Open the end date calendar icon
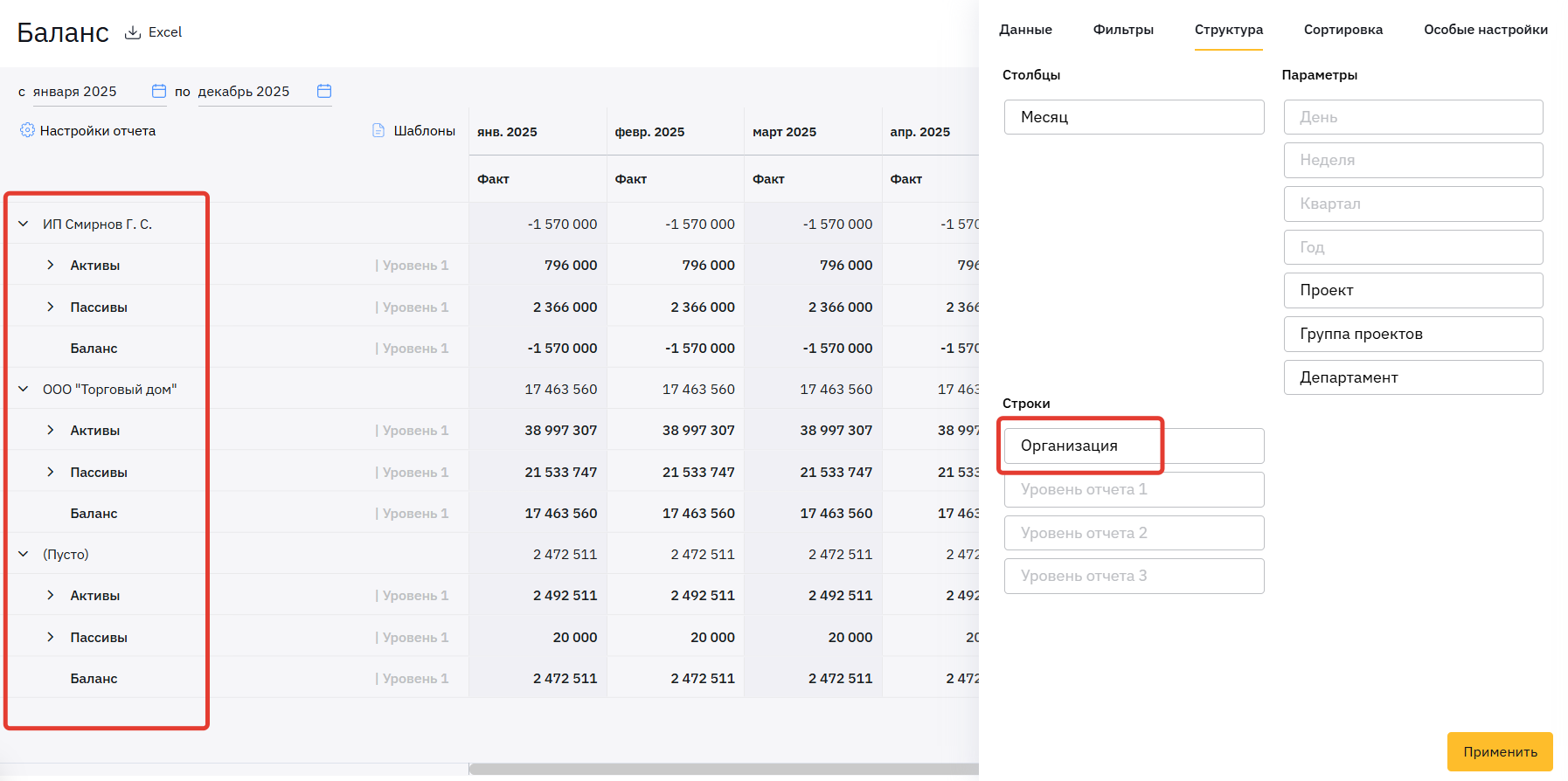Screen dimensions: 1568x781 (324, 91)
